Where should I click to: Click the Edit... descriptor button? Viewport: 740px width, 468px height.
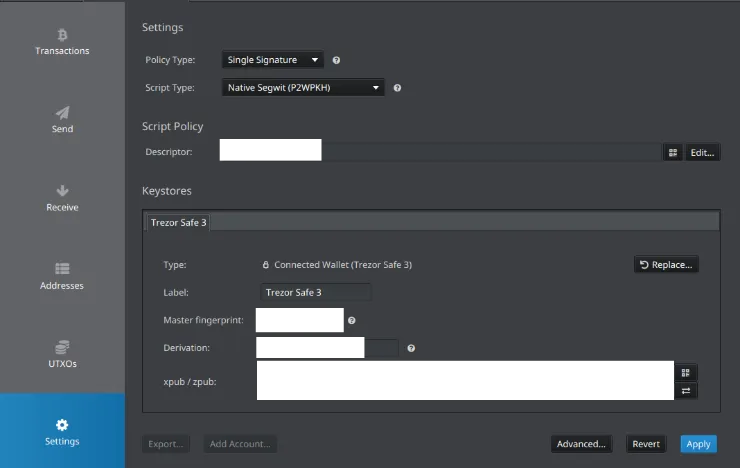point(702,152)
